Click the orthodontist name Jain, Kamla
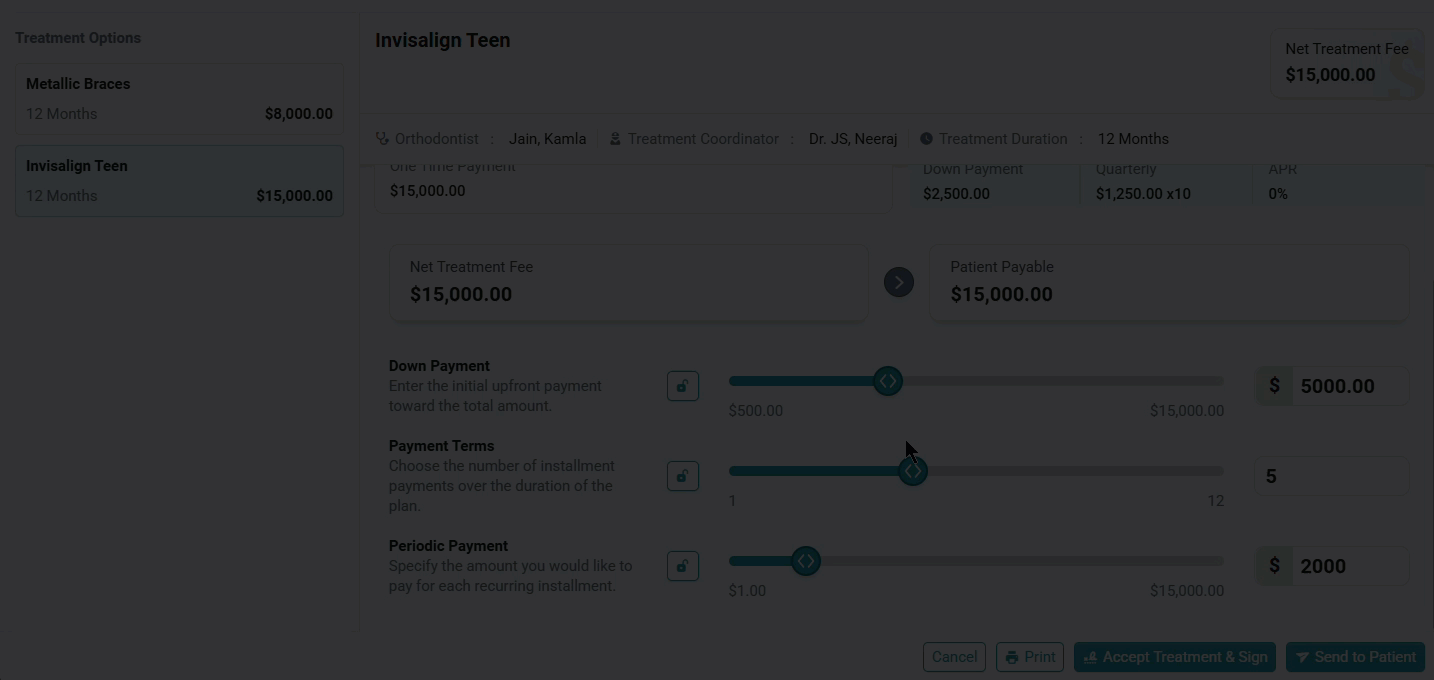 point(547,139)
